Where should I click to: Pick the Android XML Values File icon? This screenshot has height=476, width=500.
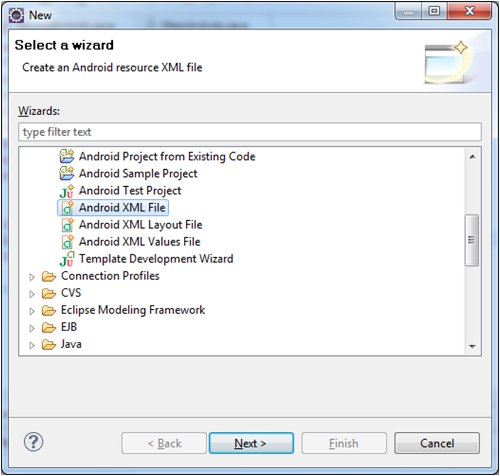[x=67, y=242]
